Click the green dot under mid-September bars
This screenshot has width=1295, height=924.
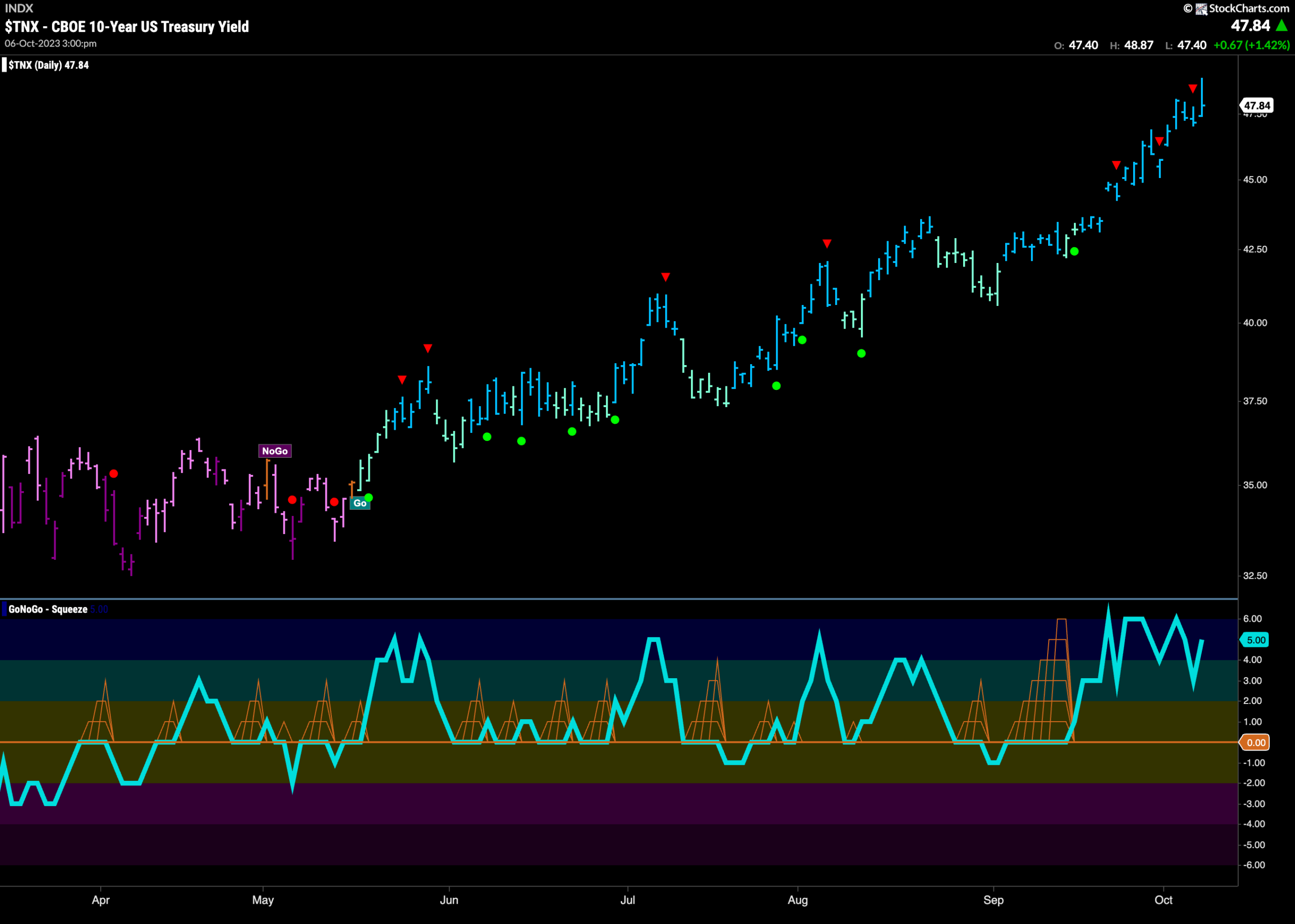(1074, 251)
